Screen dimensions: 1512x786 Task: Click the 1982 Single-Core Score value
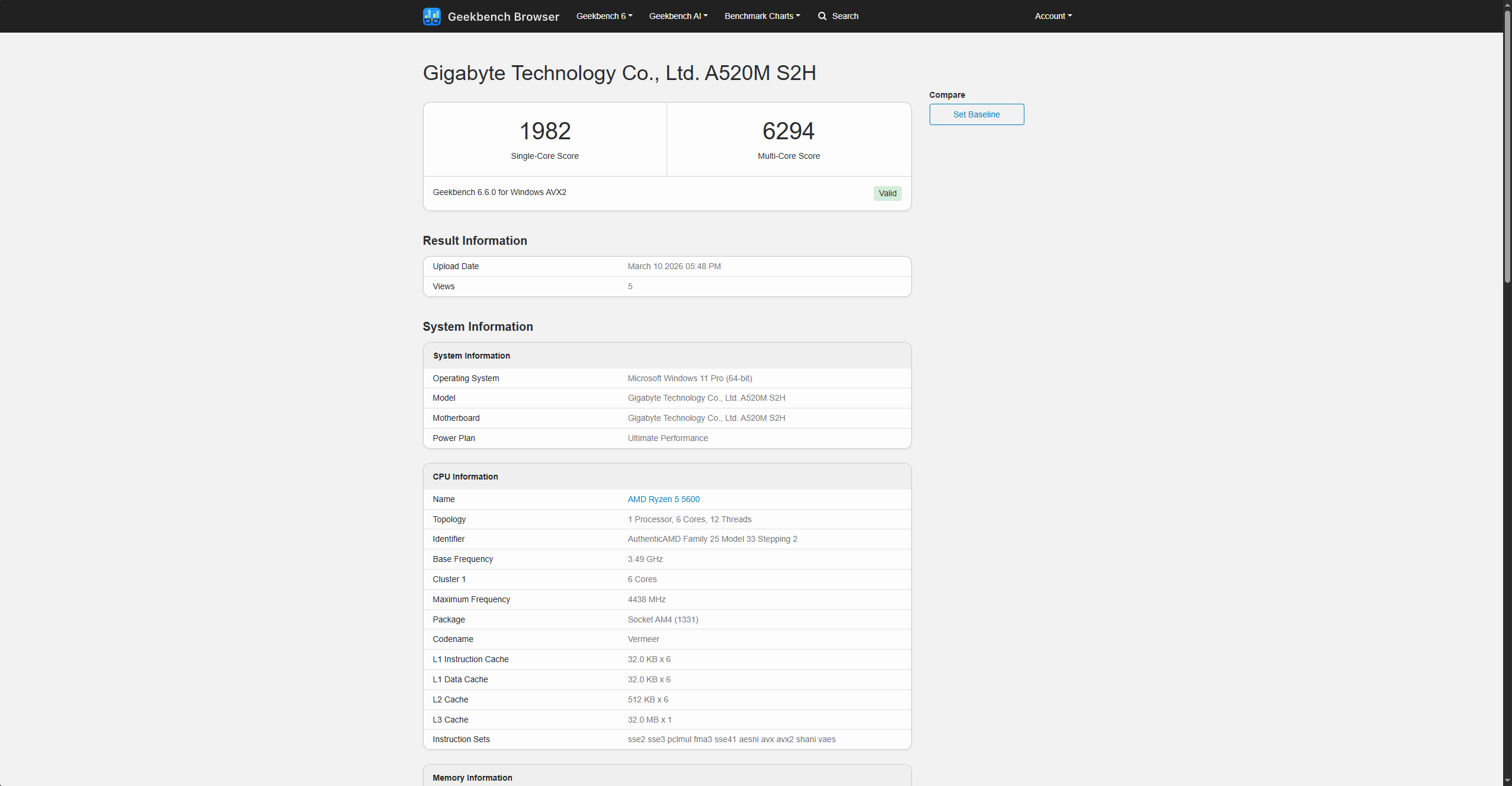tap(544, 131)
